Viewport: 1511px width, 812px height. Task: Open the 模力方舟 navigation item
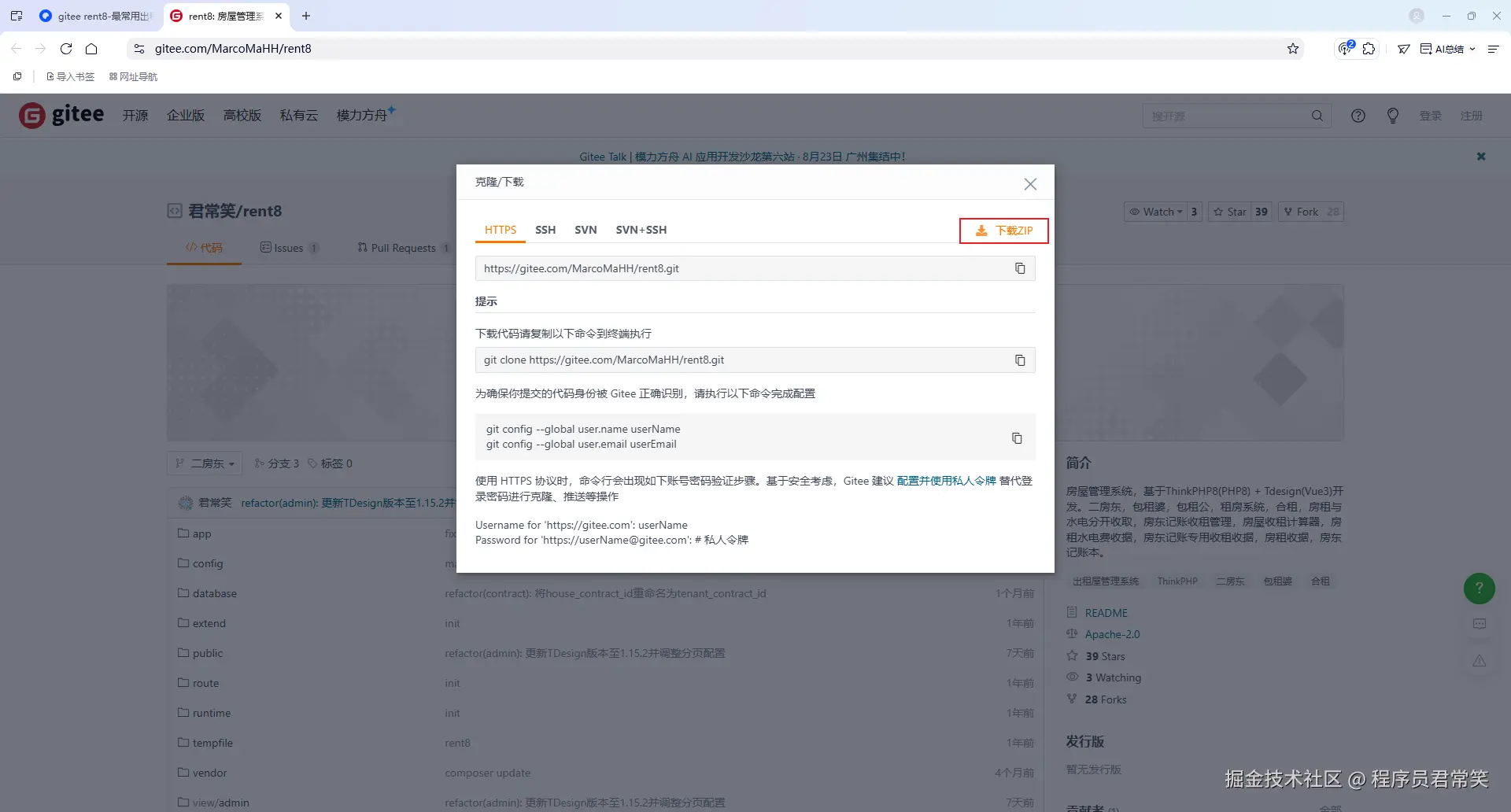[365, 115]
